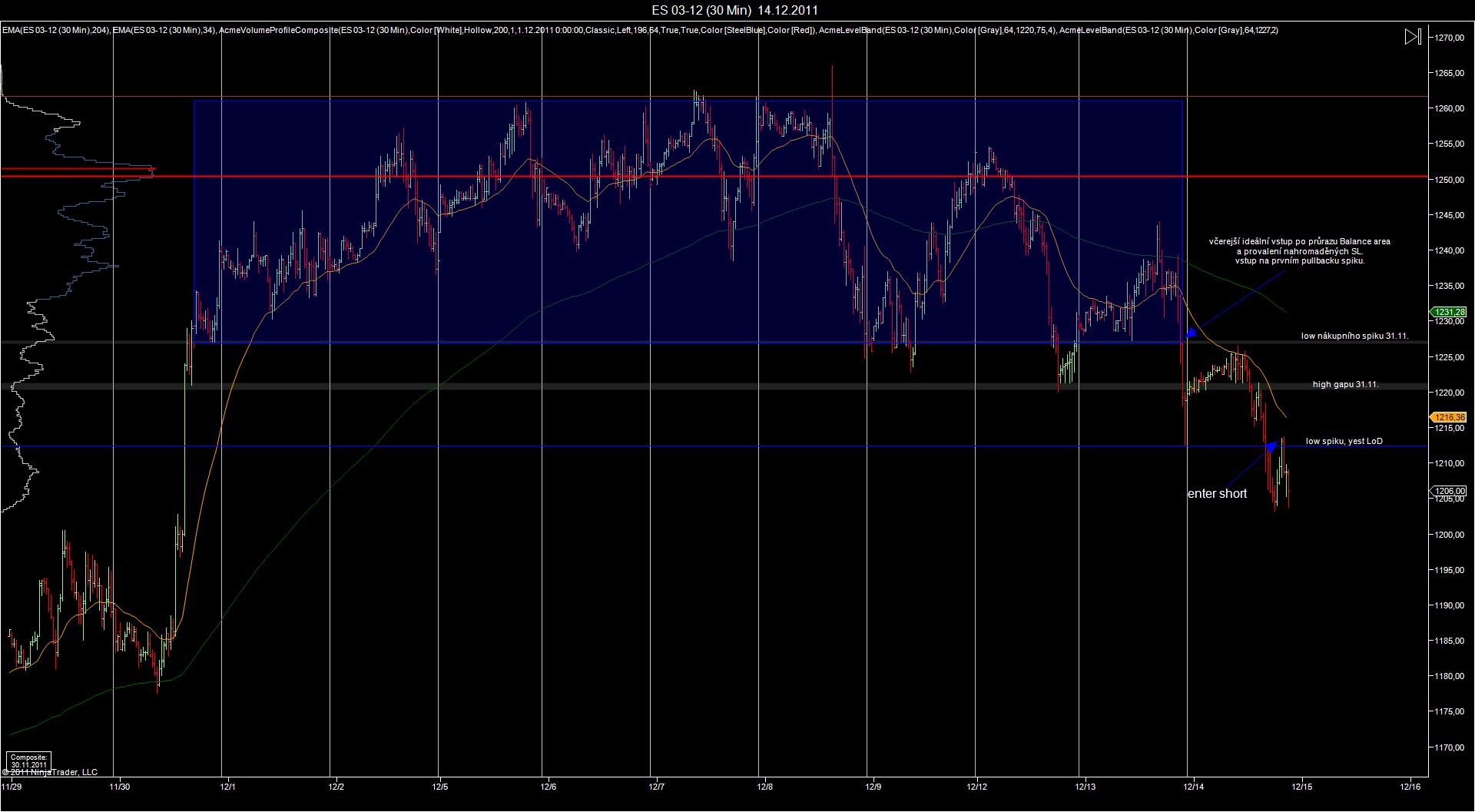This screenshot has width=1475, height=812.
Task: Click the 12/13 date label
Action: (1086, 787)
